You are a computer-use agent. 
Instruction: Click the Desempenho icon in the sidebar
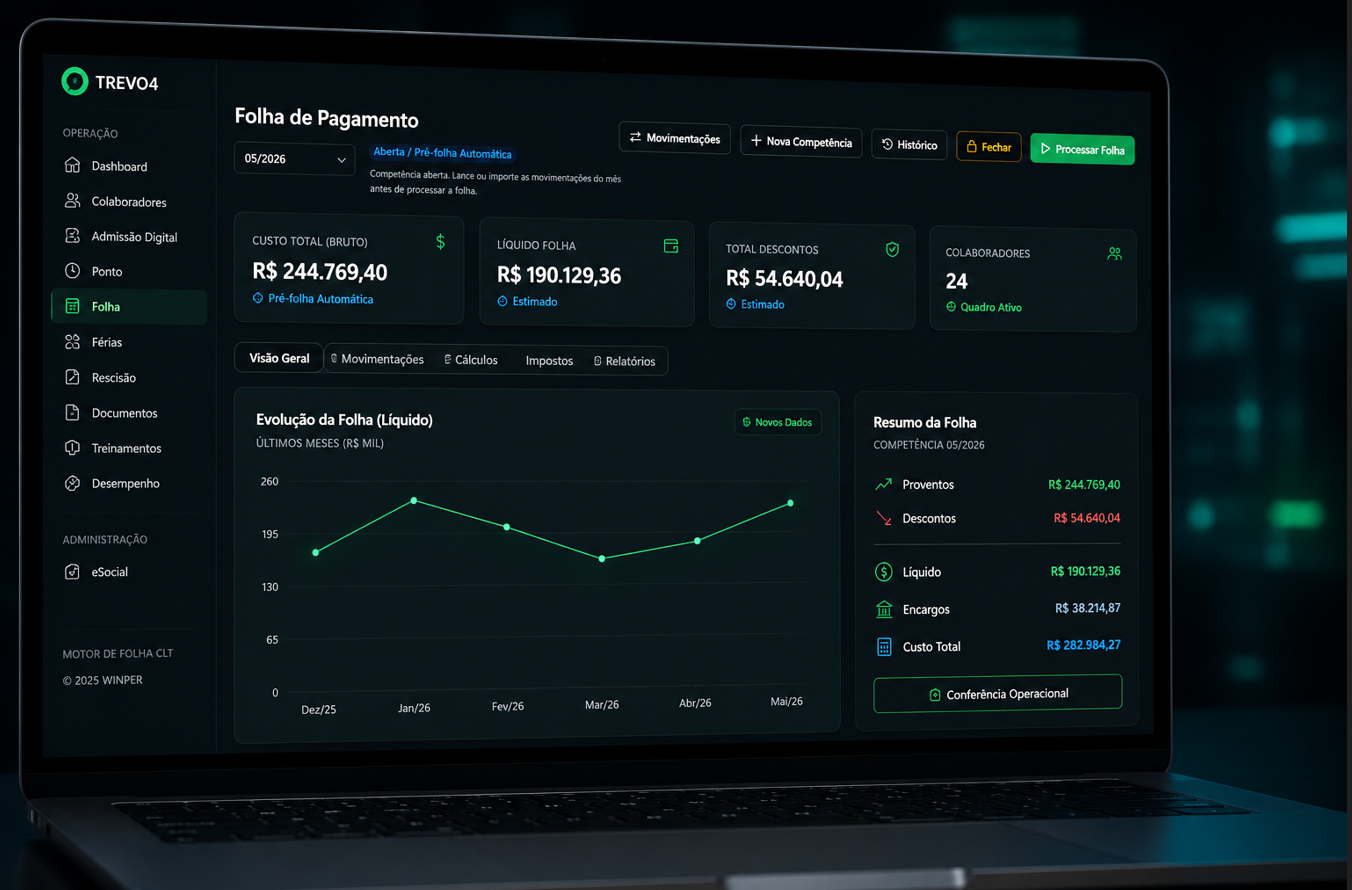[x=72, y=483]
